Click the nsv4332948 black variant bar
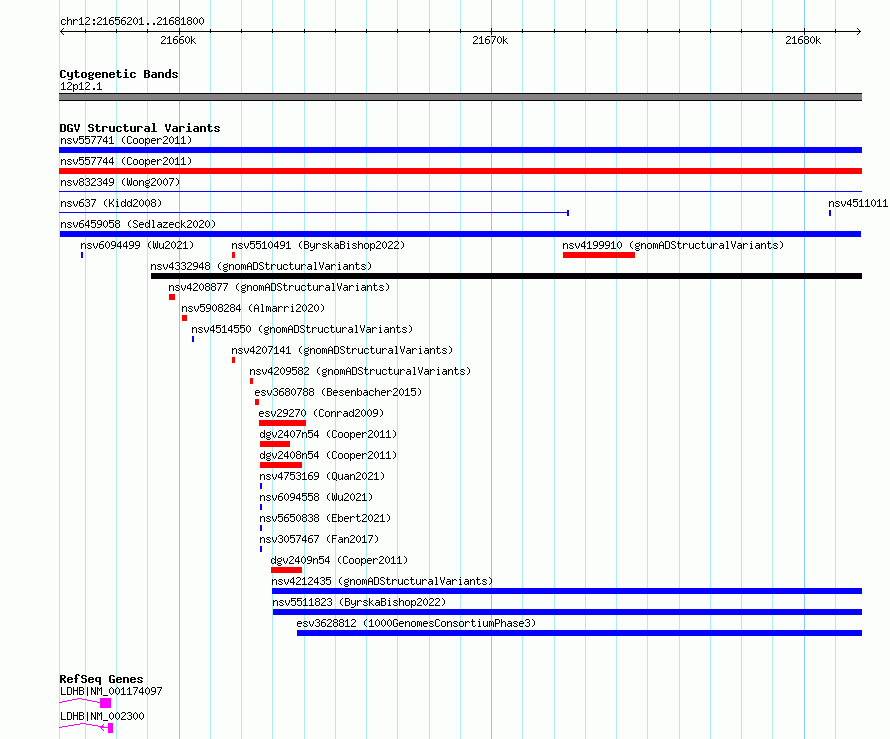Viewport: 890px width, 739px height. (x=506, y=276)
